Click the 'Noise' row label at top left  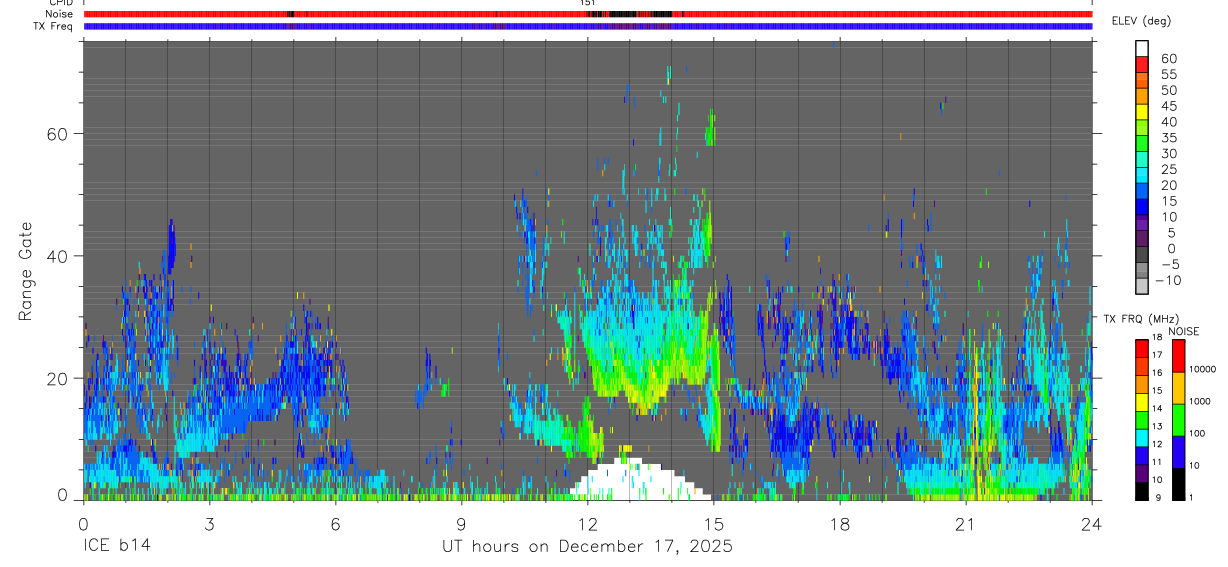pyautogui.click(x=61, y=14)
